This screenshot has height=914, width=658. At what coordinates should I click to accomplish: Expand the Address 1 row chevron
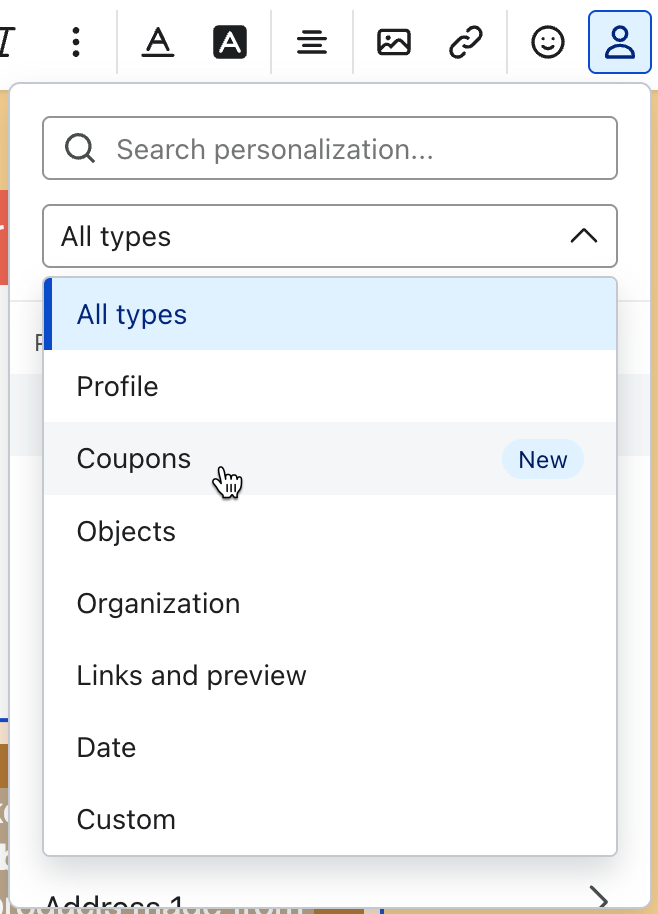pyautogui.click(x=598, y=897)
